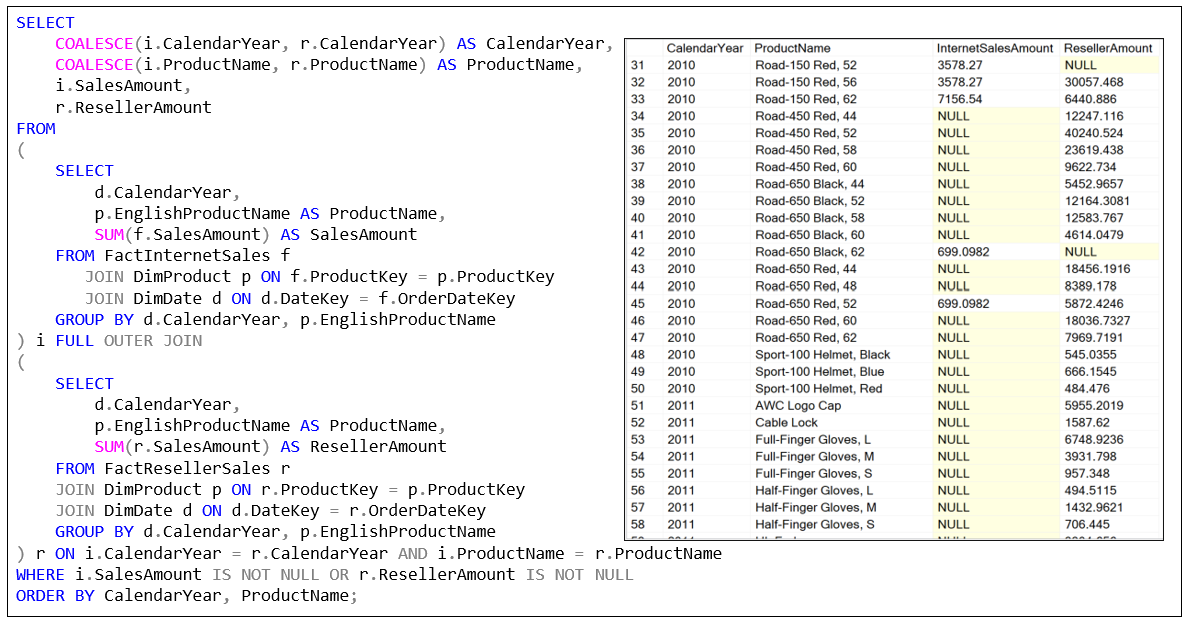Image resolution: width=1184 pixels, height=618 pixels.
Task: Click the NULL ResellerAmount cell in row 31
Action: click(x=1080, y=65)
